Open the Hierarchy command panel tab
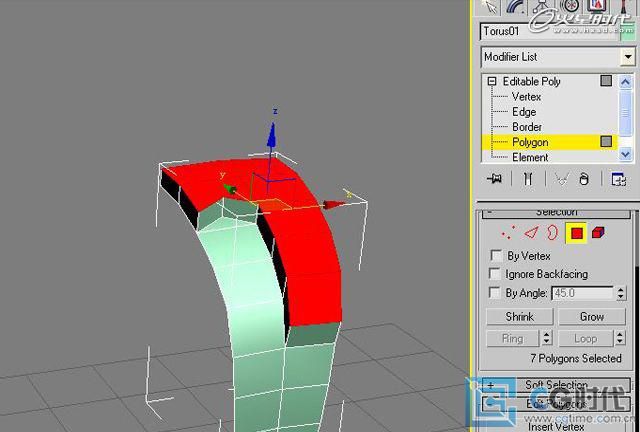 coord(543,7)
